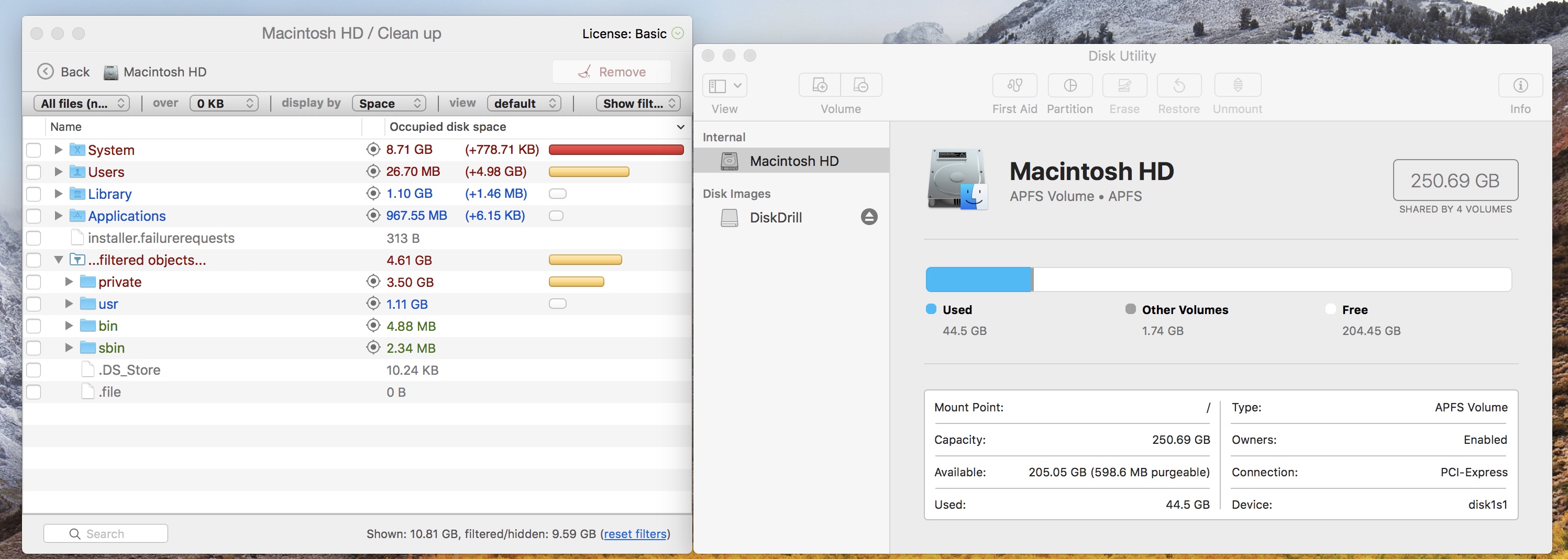Sort by the Name column header

pos(66,127)
